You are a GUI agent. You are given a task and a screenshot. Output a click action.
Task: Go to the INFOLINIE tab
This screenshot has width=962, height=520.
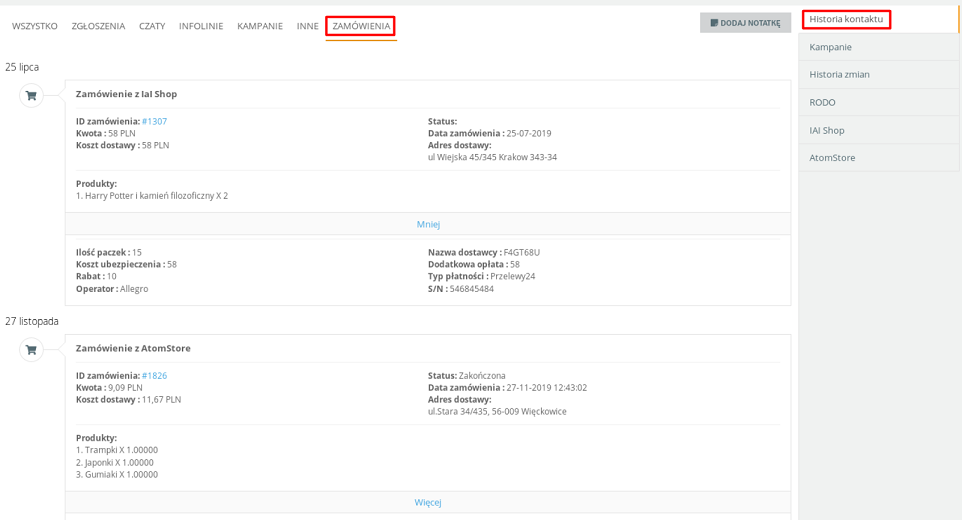point(201,26)
